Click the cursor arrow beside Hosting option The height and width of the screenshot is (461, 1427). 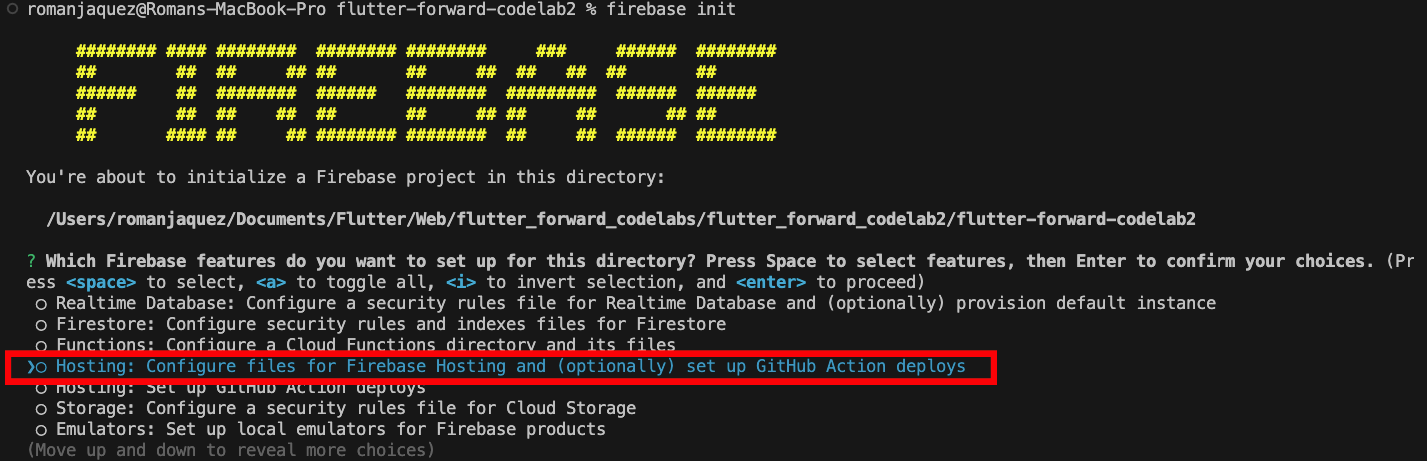pos(31,367)
